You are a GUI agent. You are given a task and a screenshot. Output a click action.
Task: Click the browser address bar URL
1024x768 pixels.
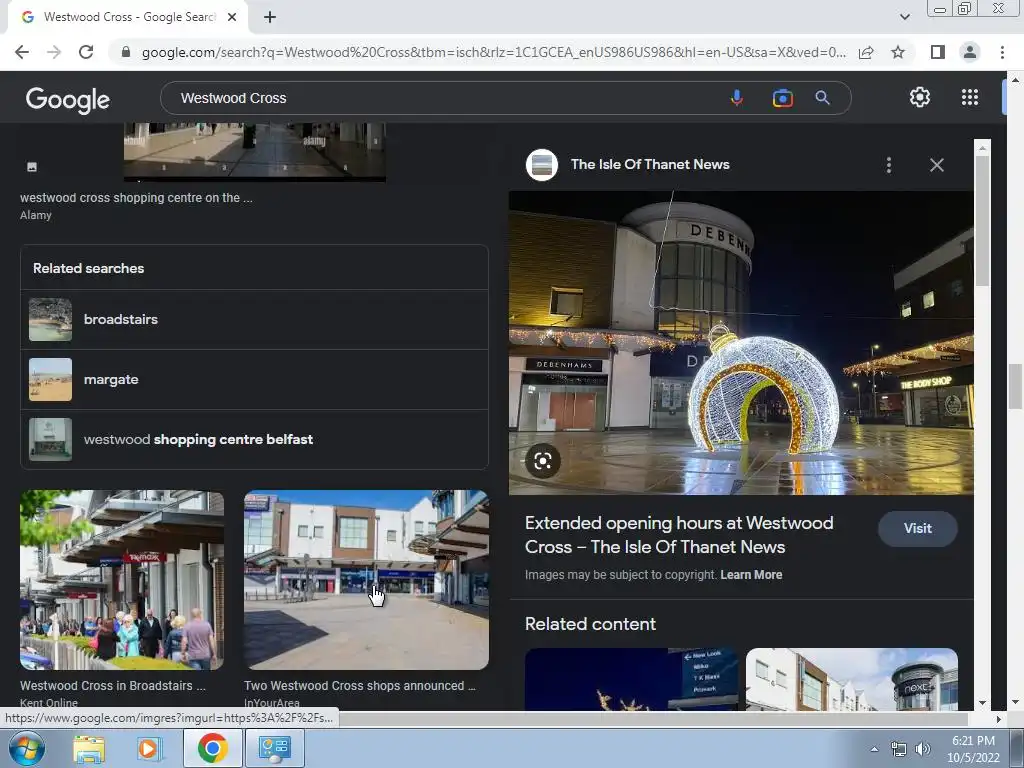(x=494, y=52)
